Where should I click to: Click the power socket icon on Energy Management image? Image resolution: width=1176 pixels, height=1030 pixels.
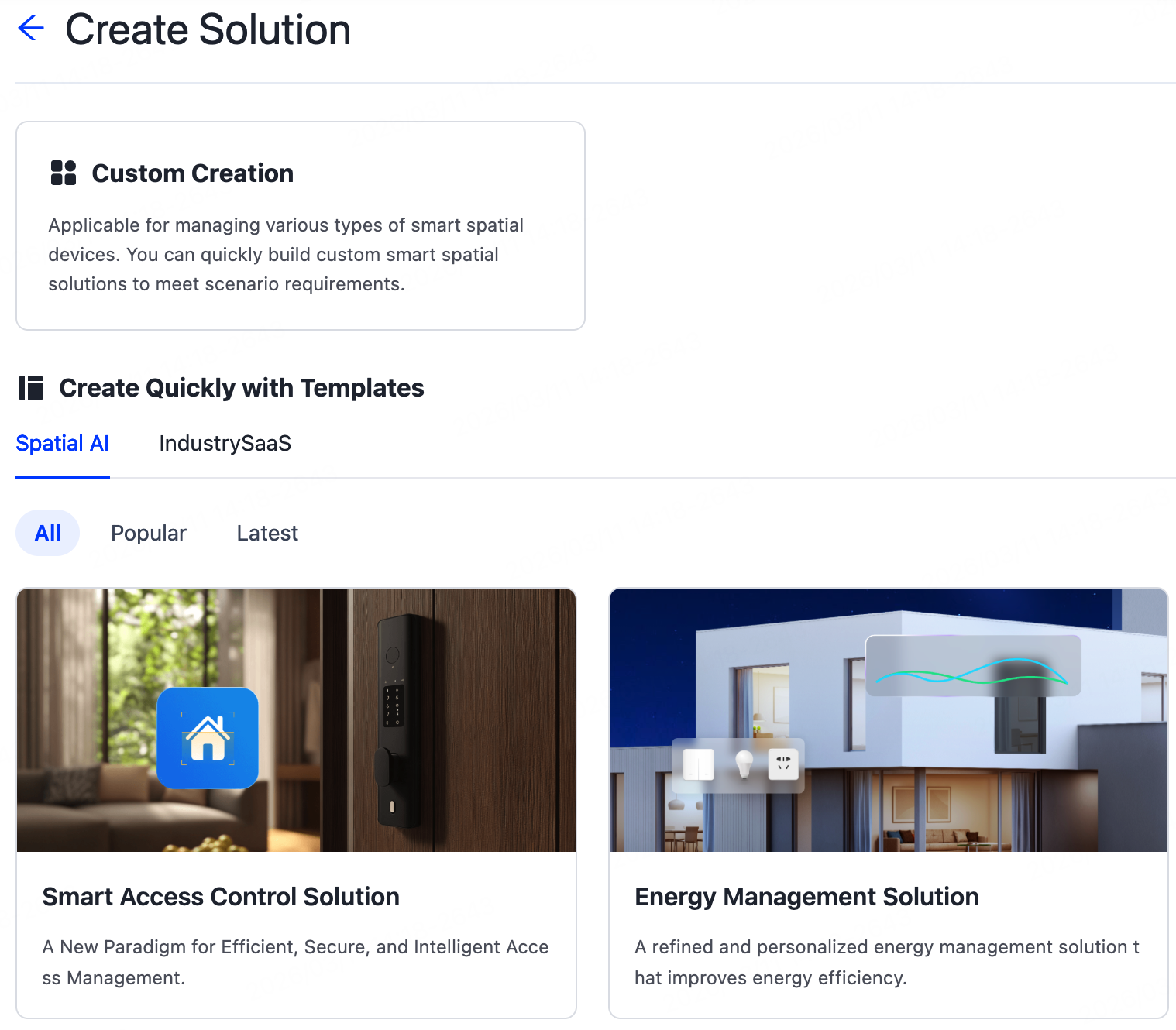pyautogui.click(x=784, y=765)
